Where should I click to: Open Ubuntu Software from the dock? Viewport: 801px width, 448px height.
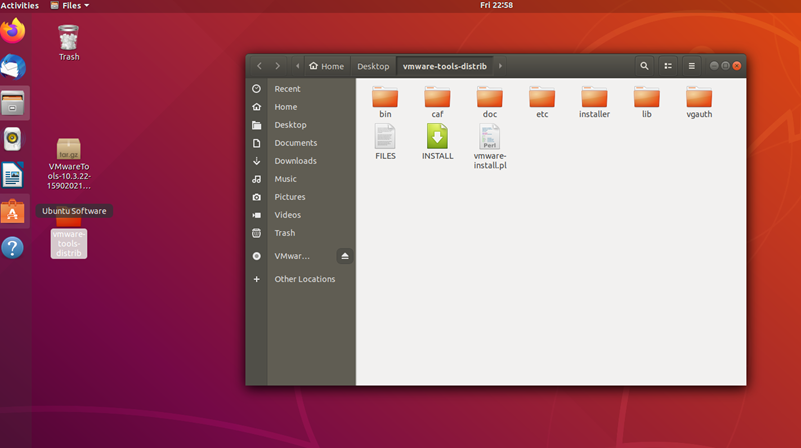[13, 211]
